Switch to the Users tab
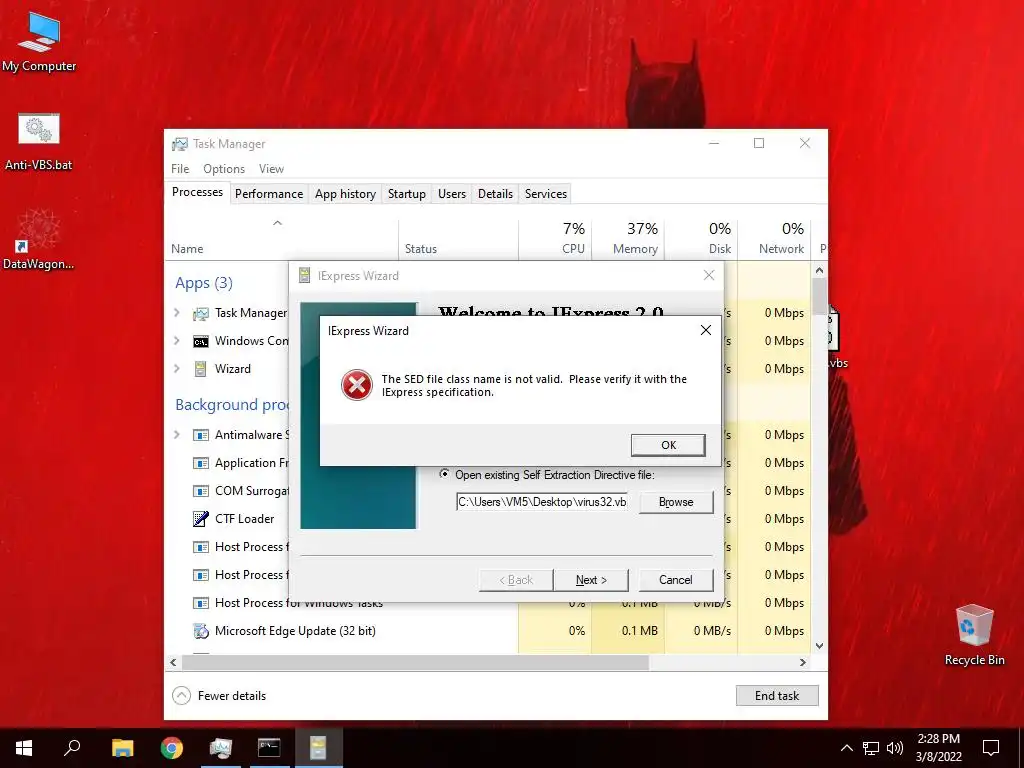The height and width of the screenshot is (768, 1024). pos(452,193)
